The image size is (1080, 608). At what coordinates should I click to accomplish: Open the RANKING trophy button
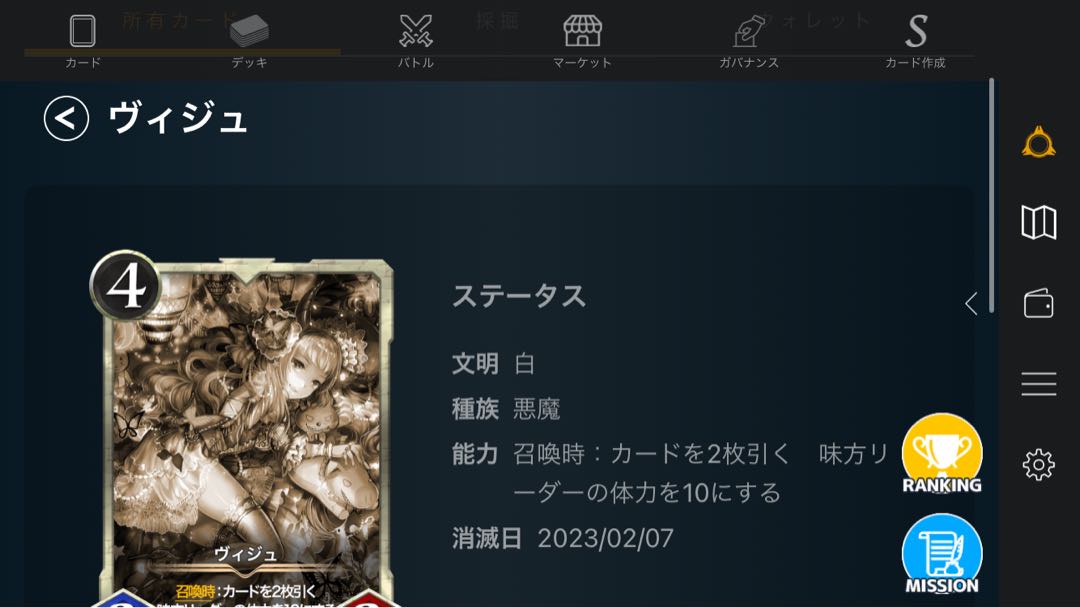pos(942,454)
